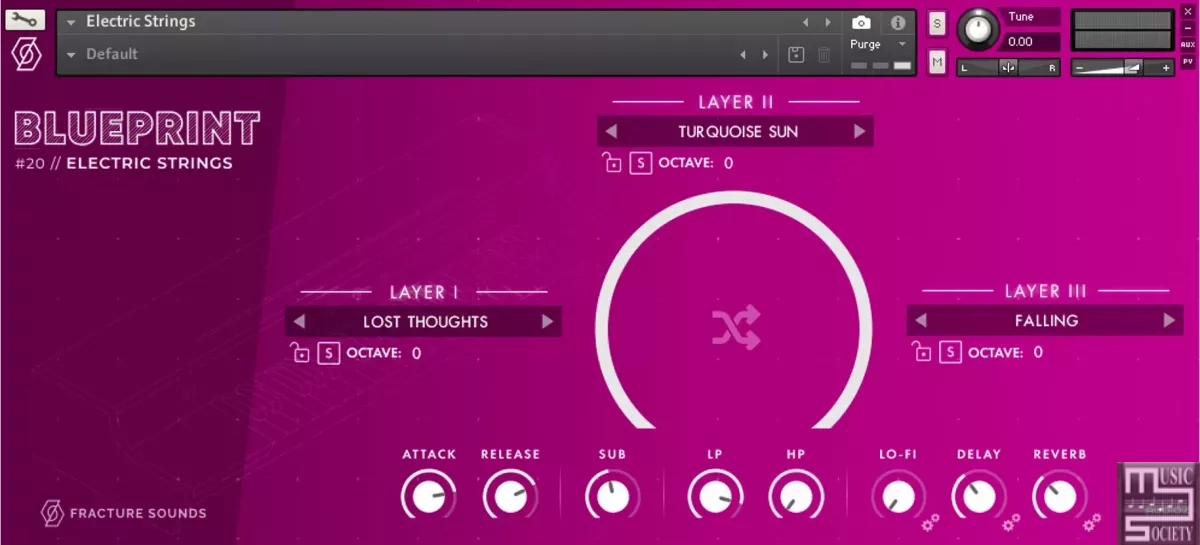Image resolution: width=1200 pixels, height=545 pixels.
Task: Solo the instrument with the S button
Action: (x=937, y=24)
